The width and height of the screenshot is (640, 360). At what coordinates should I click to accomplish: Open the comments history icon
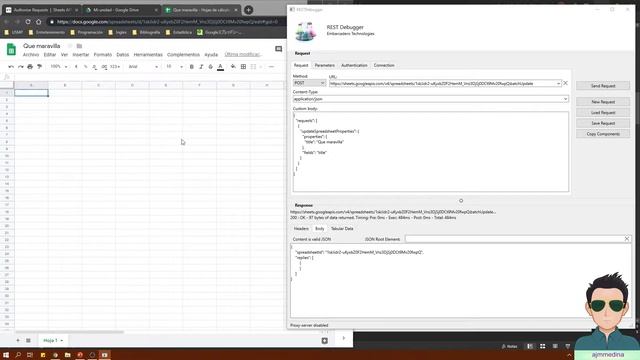[x=278, y=49]
